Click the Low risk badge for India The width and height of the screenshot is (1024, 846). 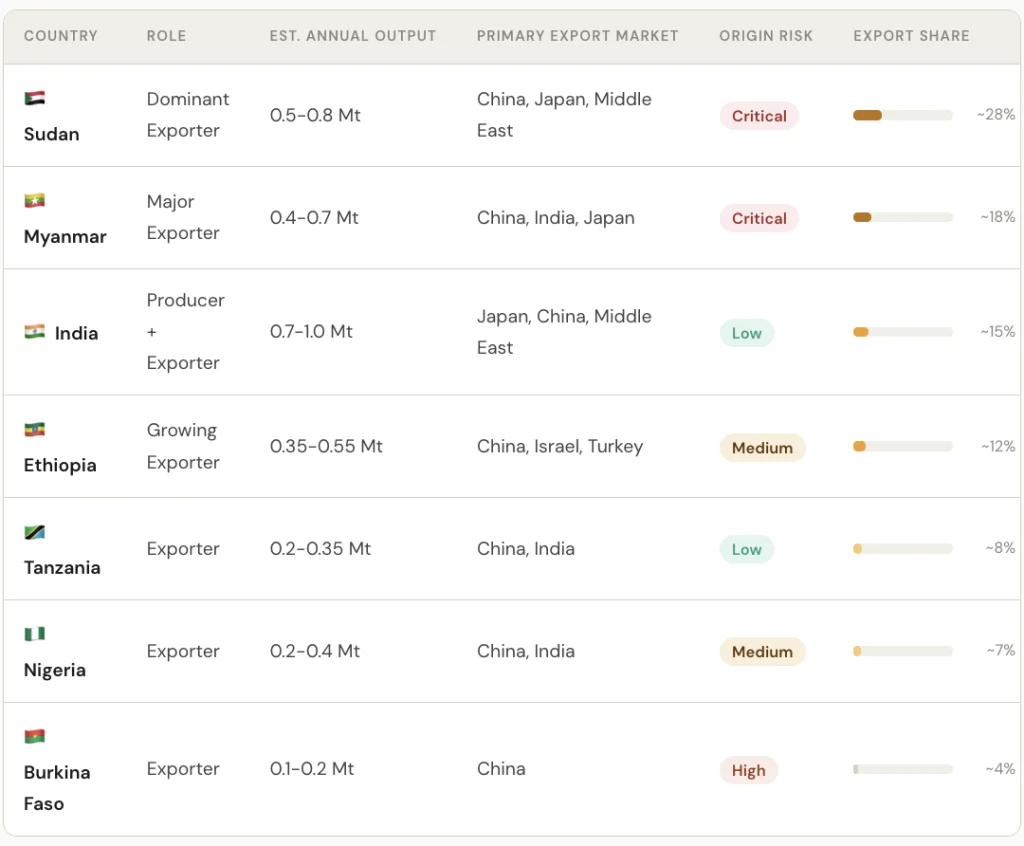click(746, 333)
